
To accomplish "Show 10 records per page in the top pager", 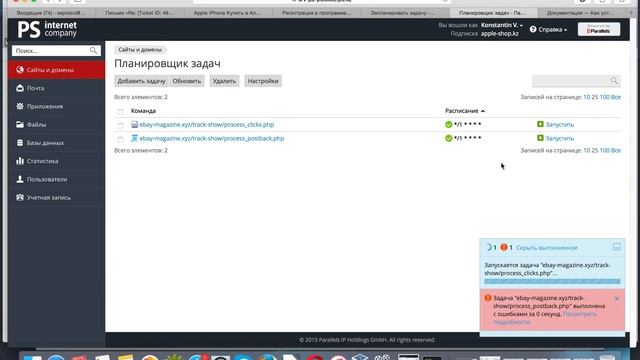I will 587,97.
